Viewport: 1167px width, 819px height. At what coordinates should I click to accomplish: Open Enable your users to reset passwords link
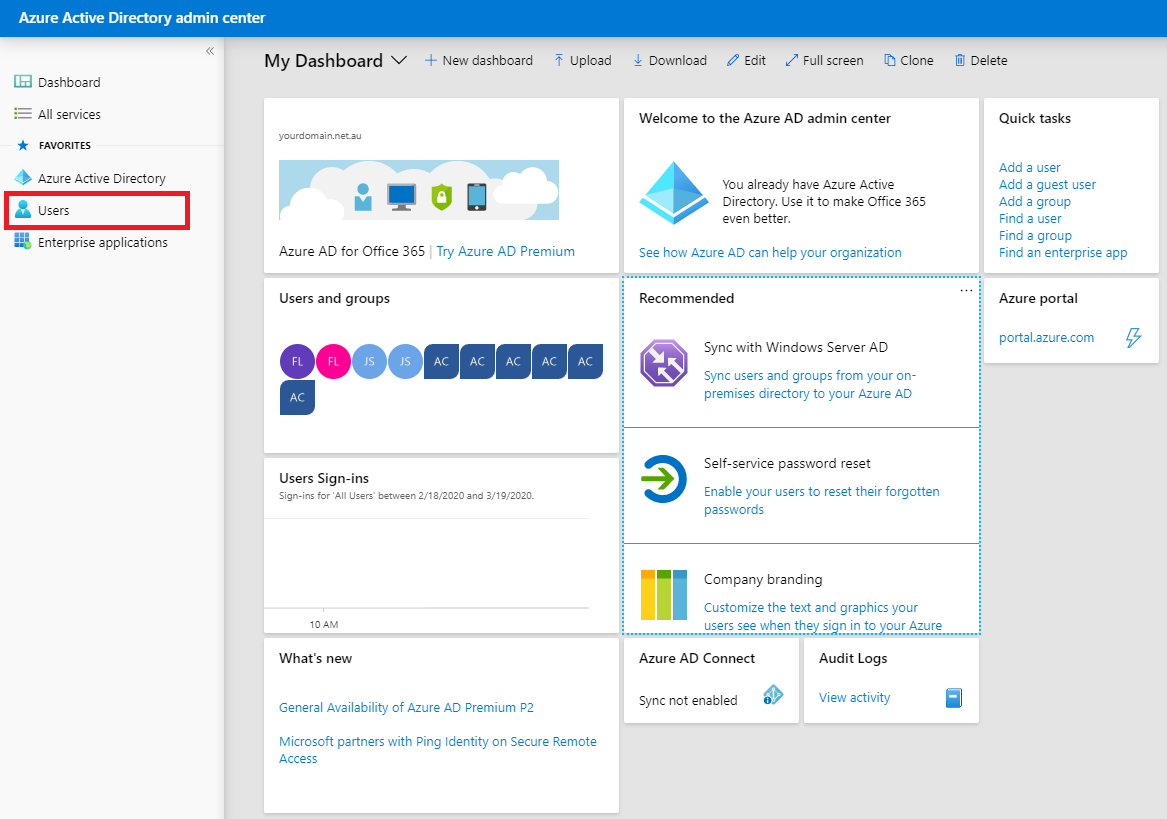click(x=822, y=500)
